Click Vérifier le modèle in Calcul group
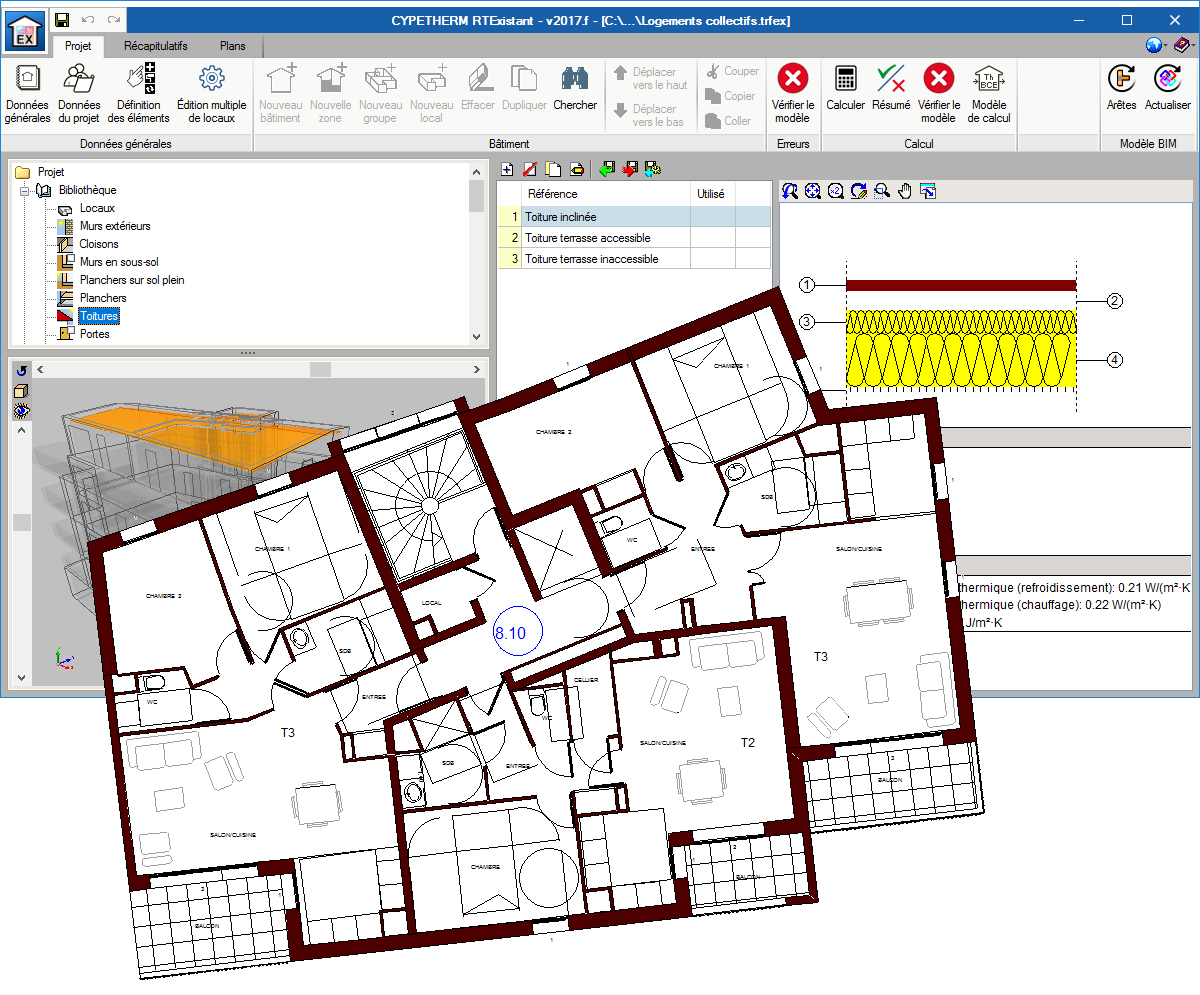The image size is (1200, 995). pyautogui.click(x=938, y=94)
